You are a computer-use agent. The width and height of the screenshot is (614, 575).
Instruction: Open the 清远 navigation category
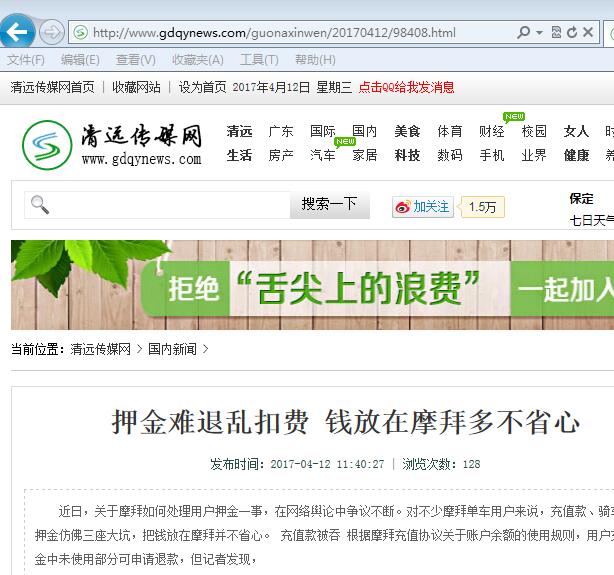[x=239, y=131]
